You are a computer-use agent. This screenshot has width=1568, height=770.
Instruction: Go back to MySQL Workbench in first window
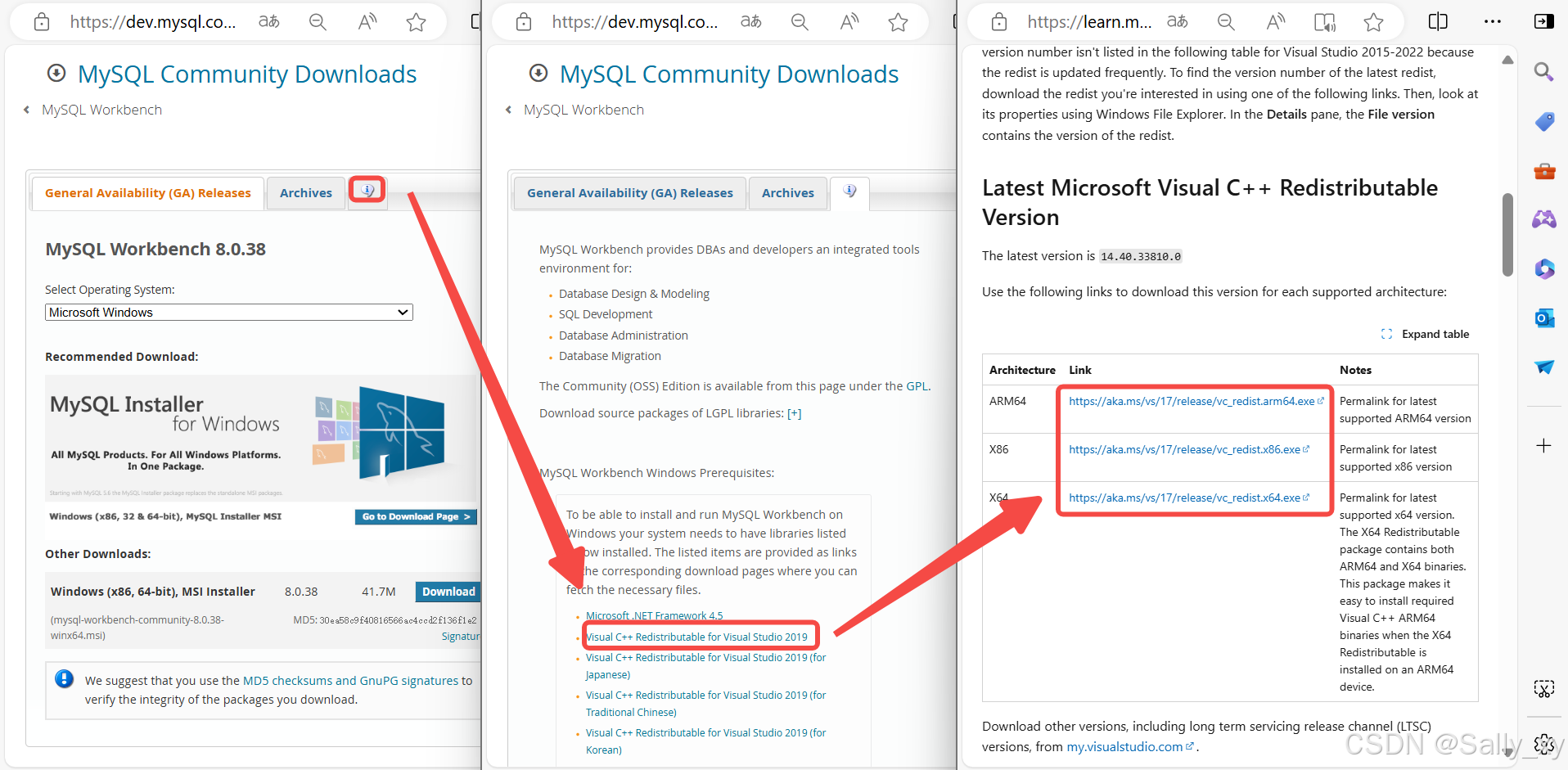click(101, 110)
